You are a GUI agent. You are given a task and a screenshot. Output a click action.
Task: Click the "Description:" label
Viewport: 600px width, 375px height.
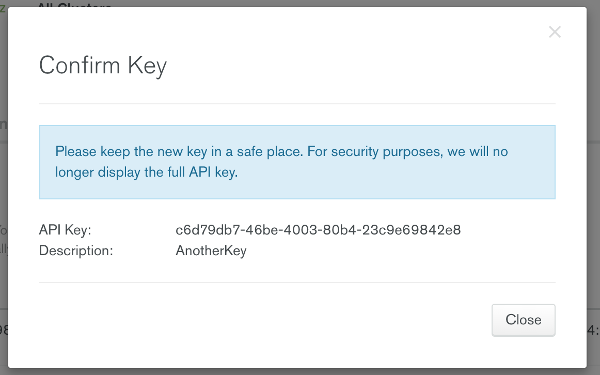tap(76, 251)
